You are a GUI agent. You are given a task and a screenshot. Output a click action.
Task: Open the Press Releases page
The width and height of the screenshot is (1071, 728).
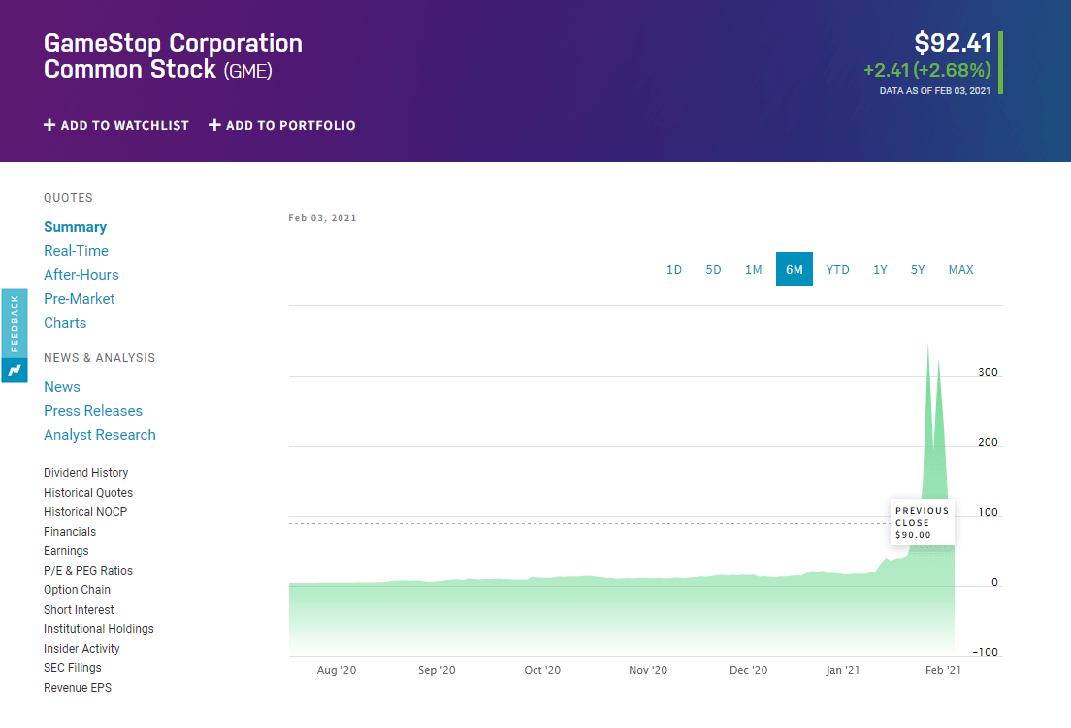point(93,411)
